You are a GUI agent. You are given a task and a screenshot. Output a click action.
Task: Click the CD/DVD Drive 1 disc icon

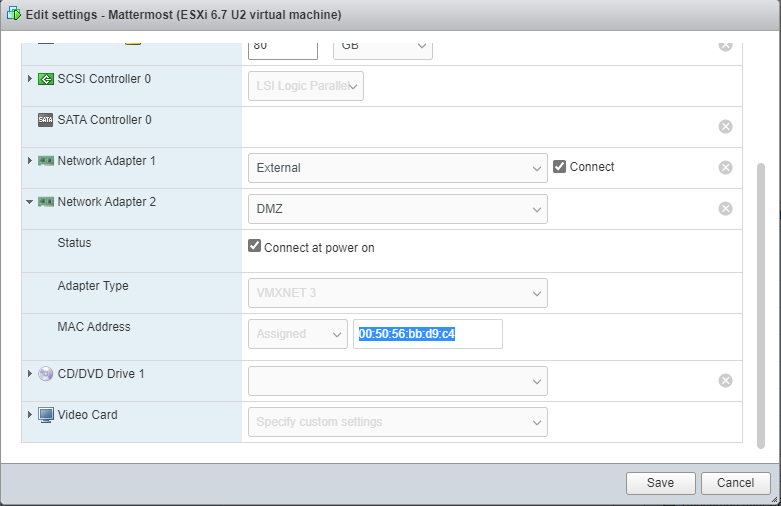coord(46,374)
